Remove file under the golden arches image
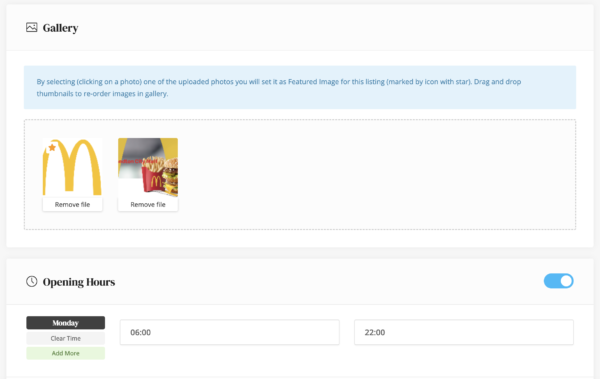Screen dimensions: 600x379 click(72, 204)
